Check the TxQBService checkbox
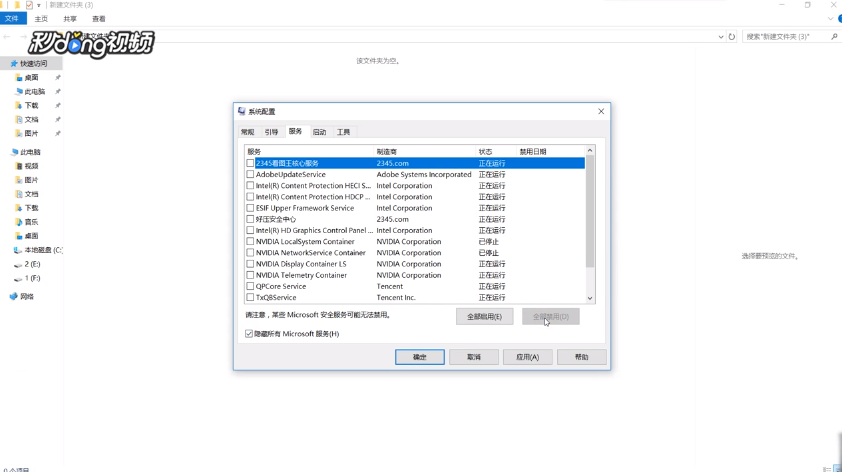 (x=250, y=297)
